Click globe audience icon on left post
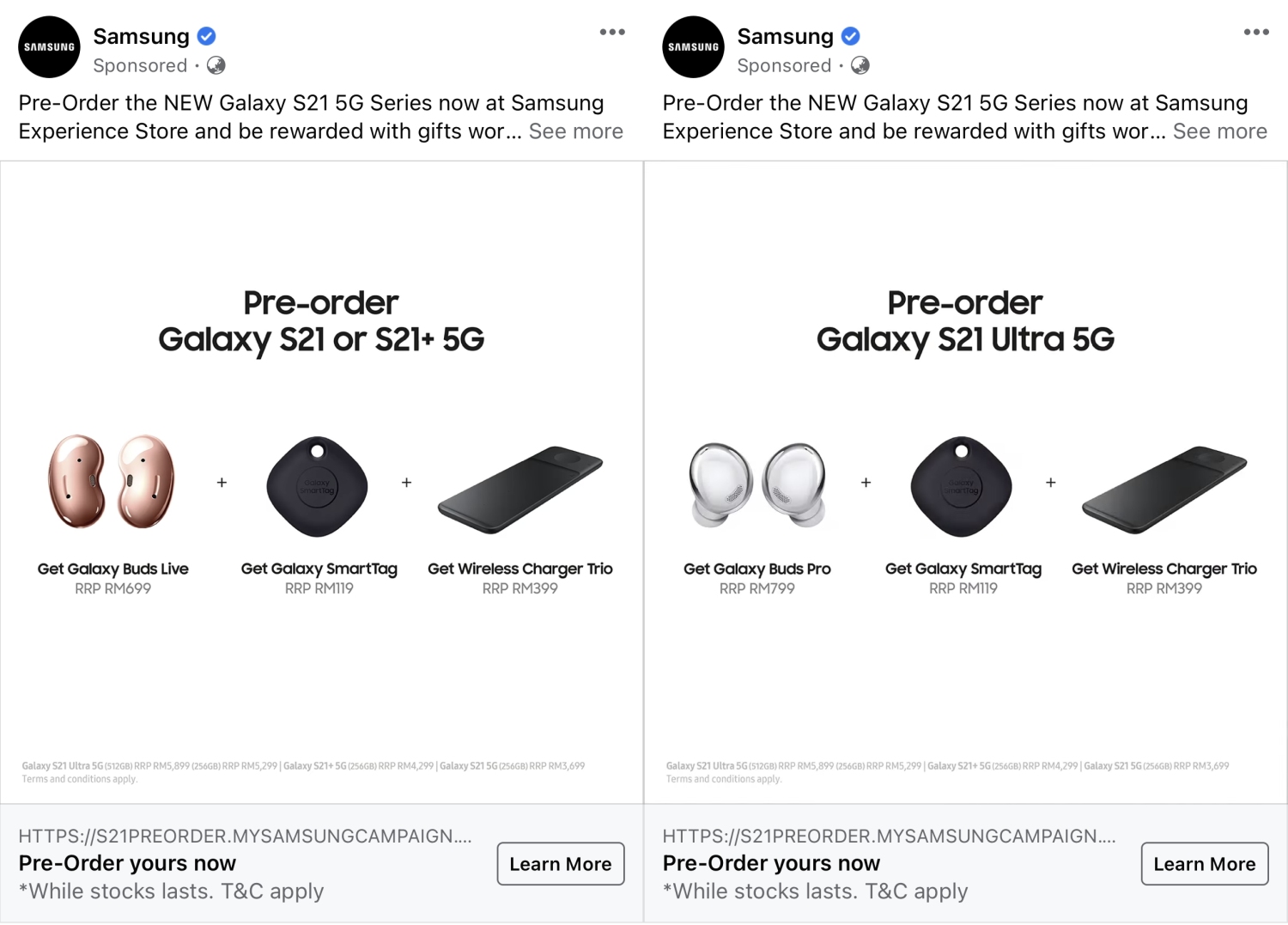 [x=216, y=65]
